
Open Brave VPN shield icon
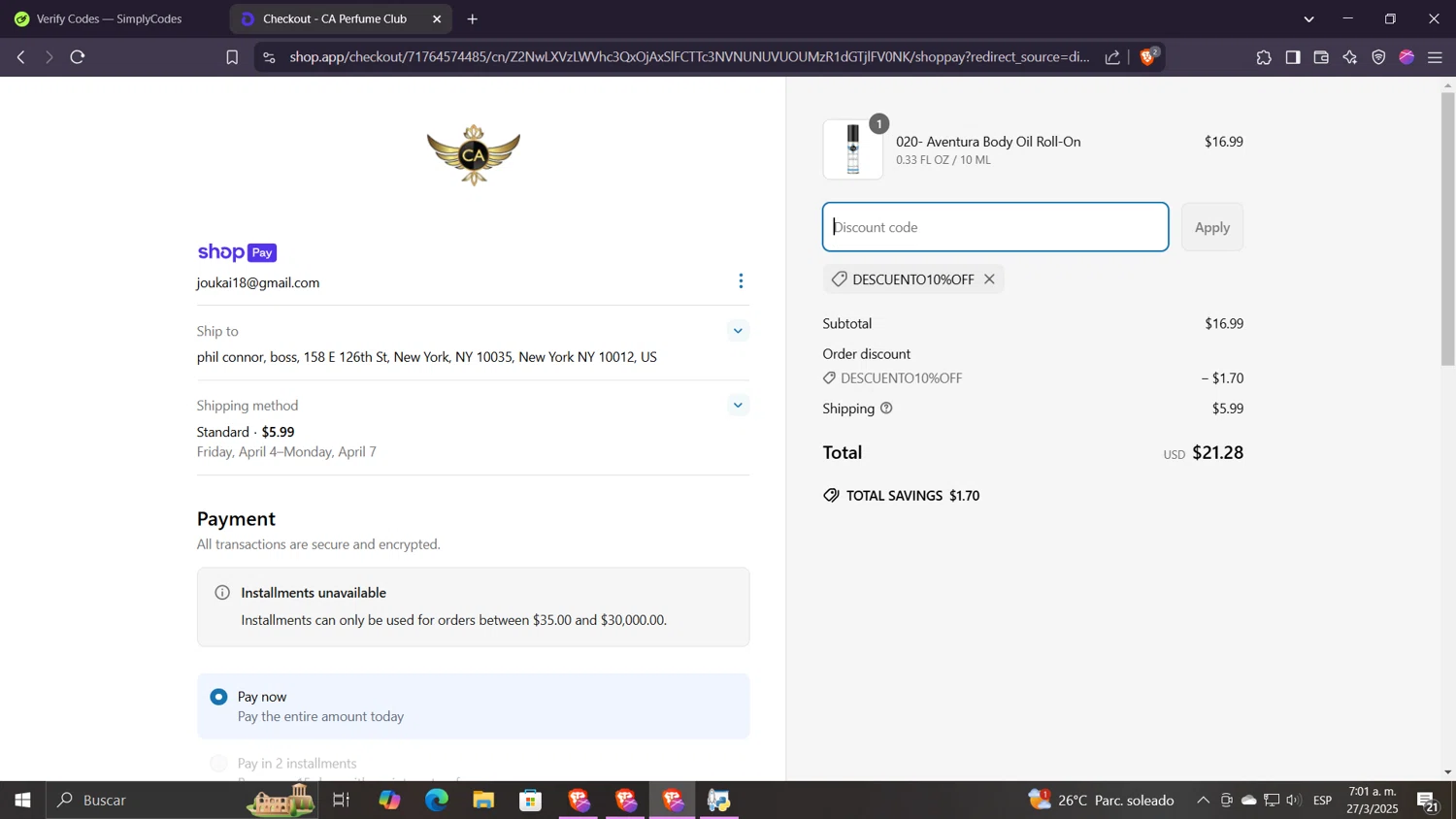1378,57
